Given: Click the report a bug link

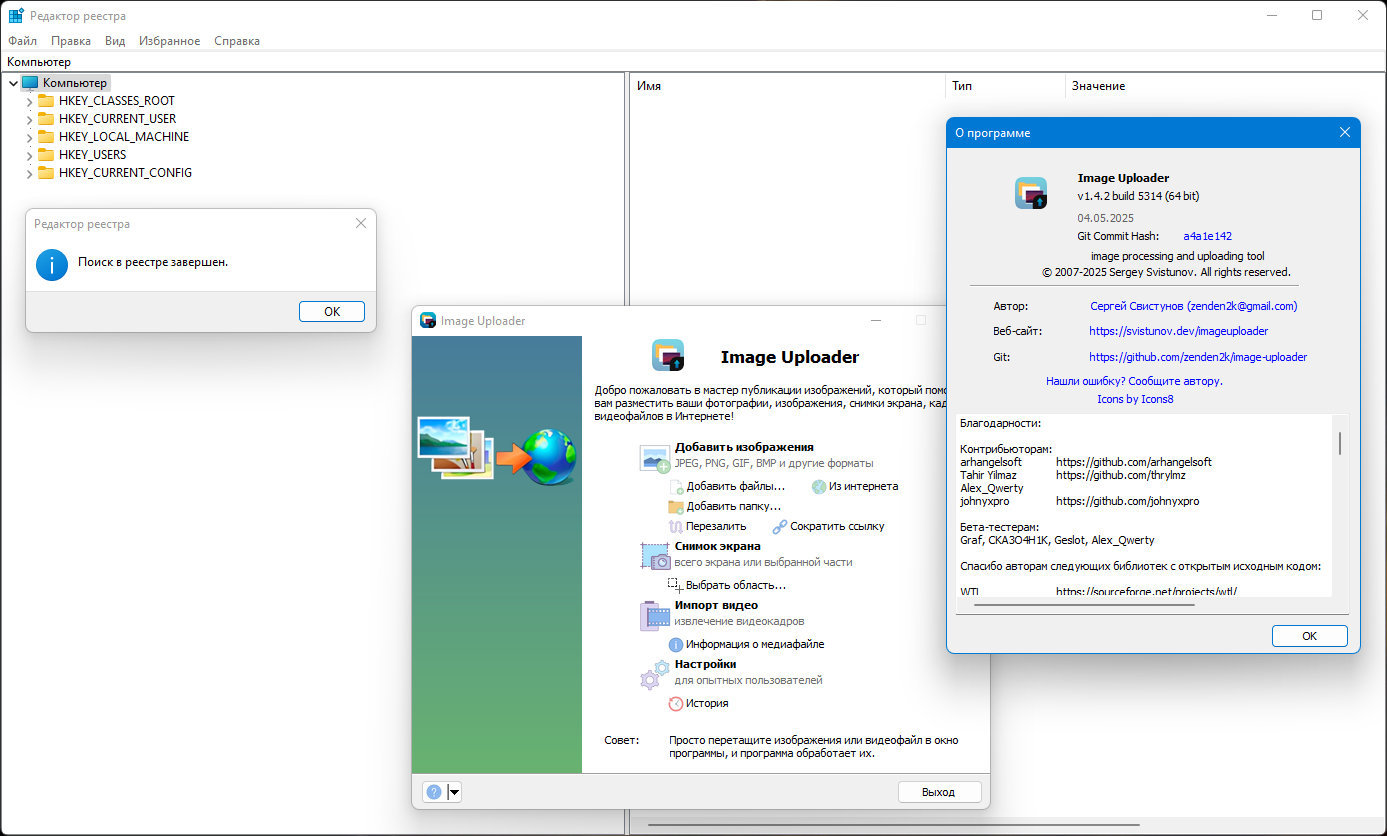Looking at the screenshot, I should coord(1134,381).
